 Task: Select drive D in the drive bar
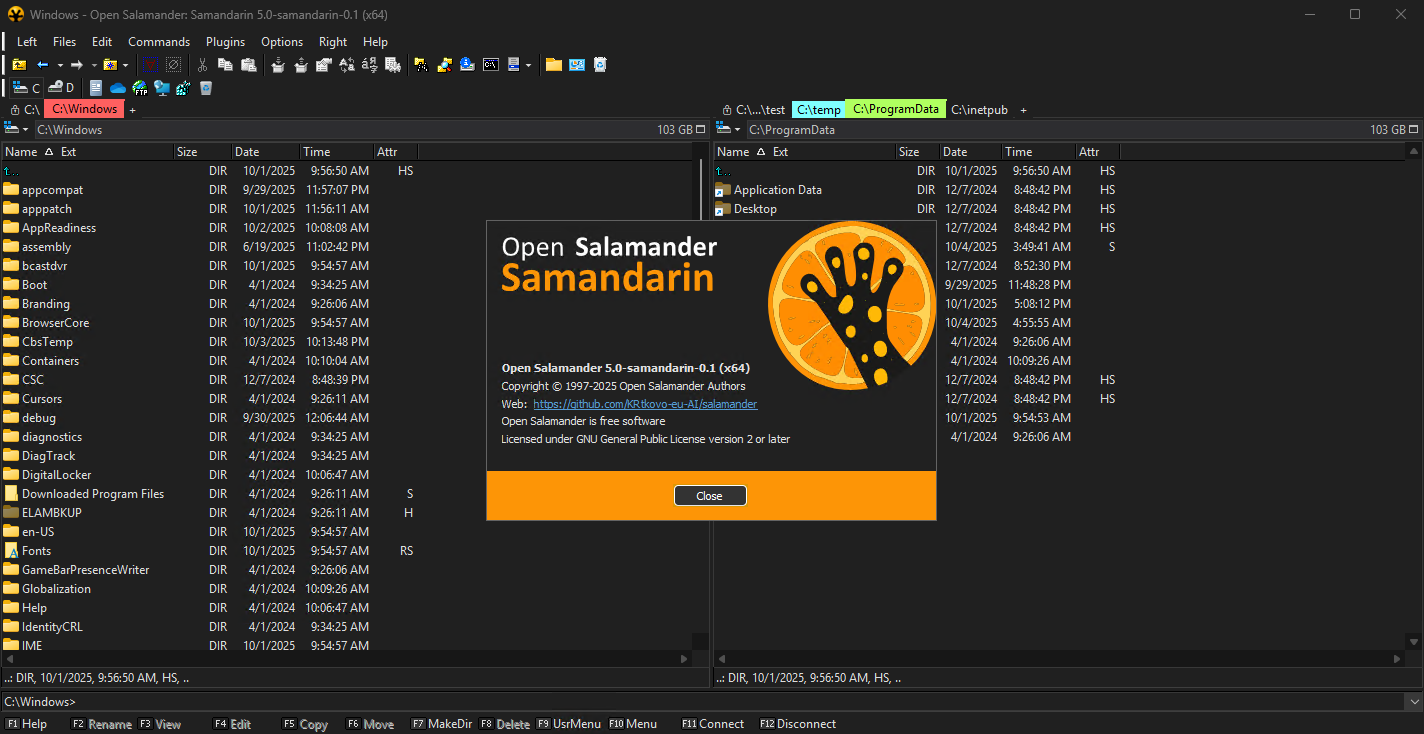click(x=62, y=88)
